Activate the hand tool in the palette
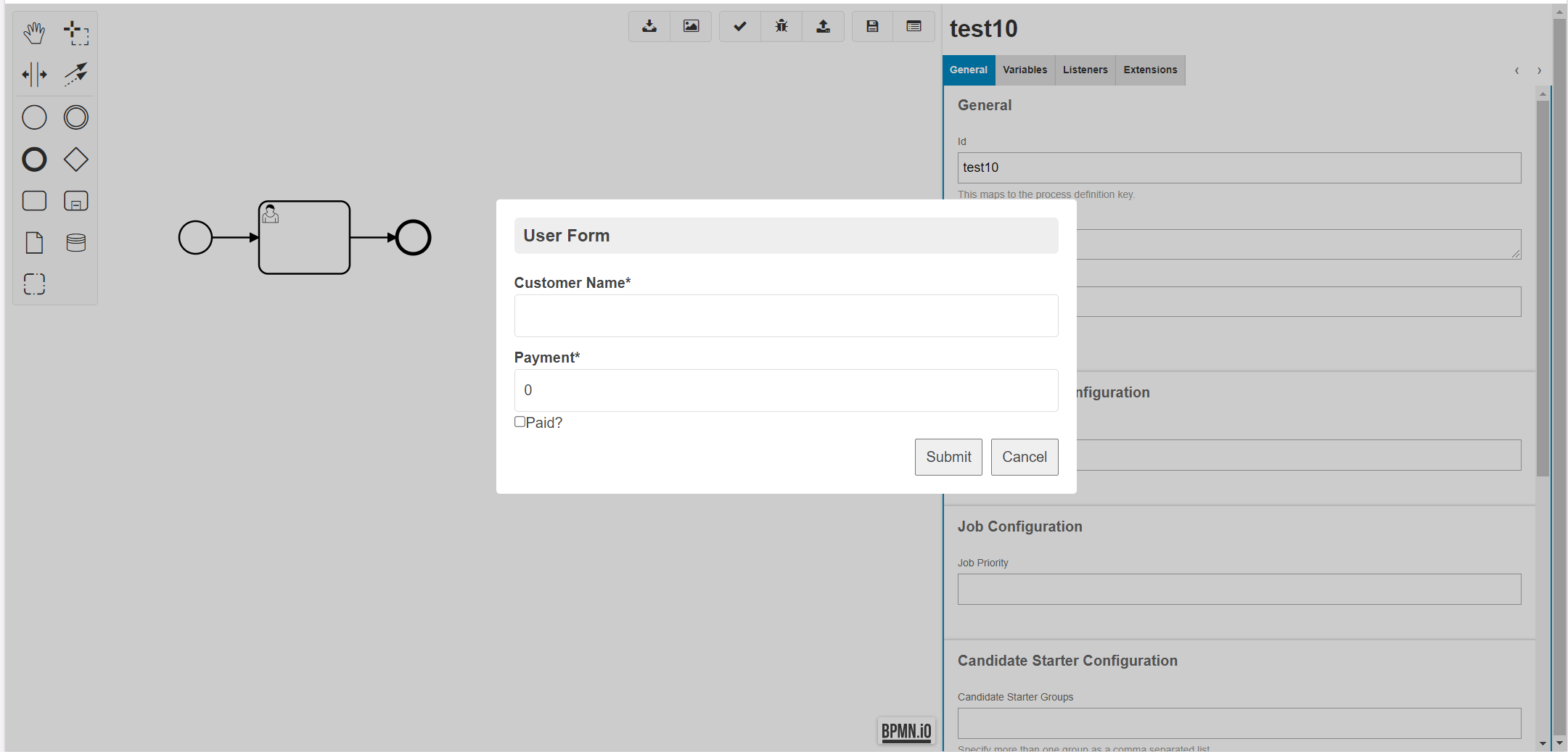 click(34, 33)
